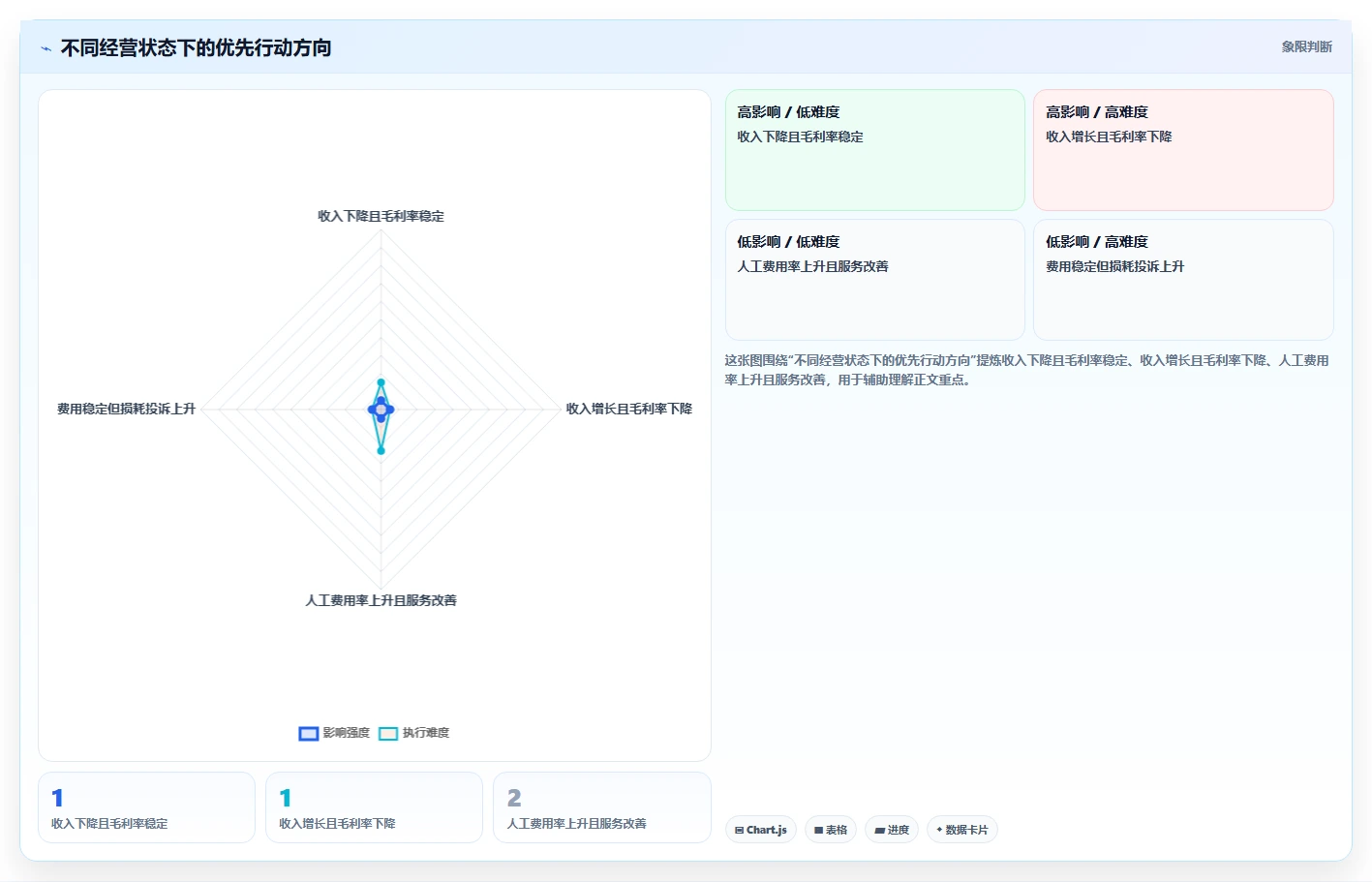The width and height of the screenshot is (1372, 882).
Task: Click the 表格 tag
Action: coord(830,830)
